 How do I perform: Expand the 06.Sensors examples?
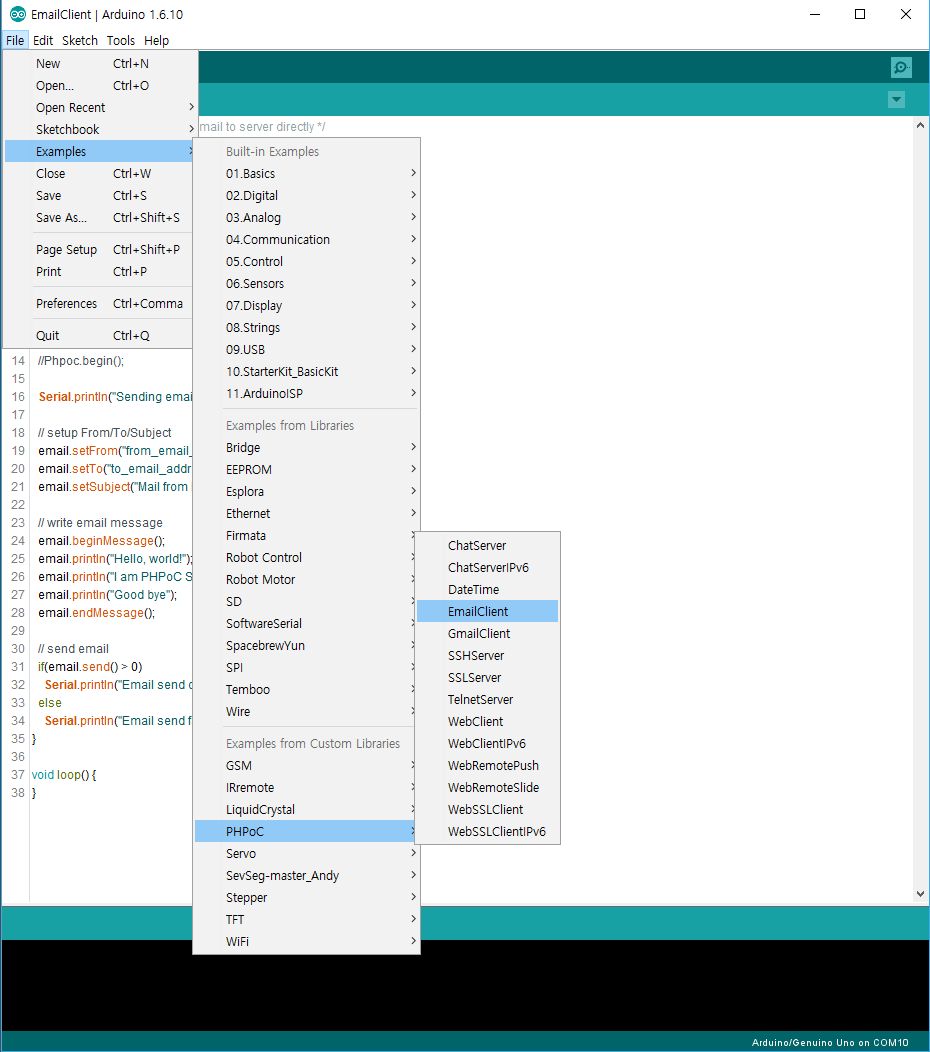pos(307,284)
